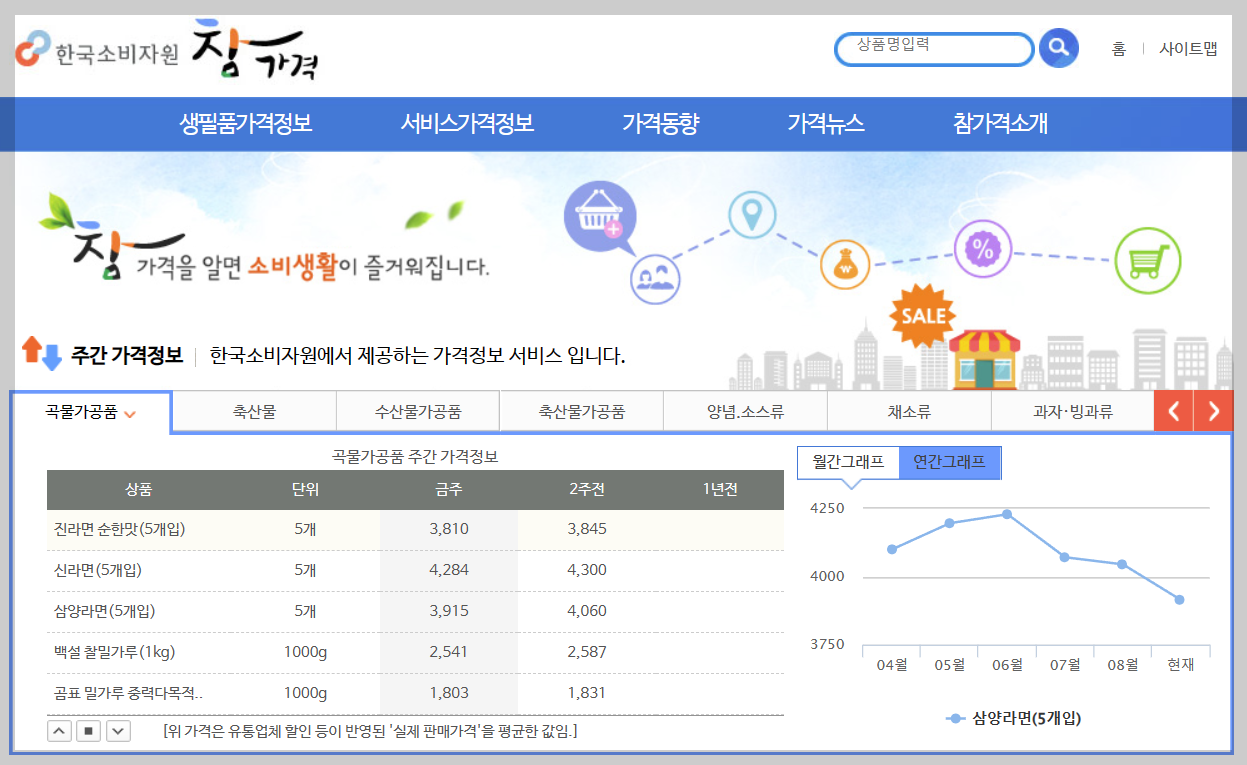Click the 사이트맵 link
This screenshot has width=1247, height=765.
point(1188,48)
